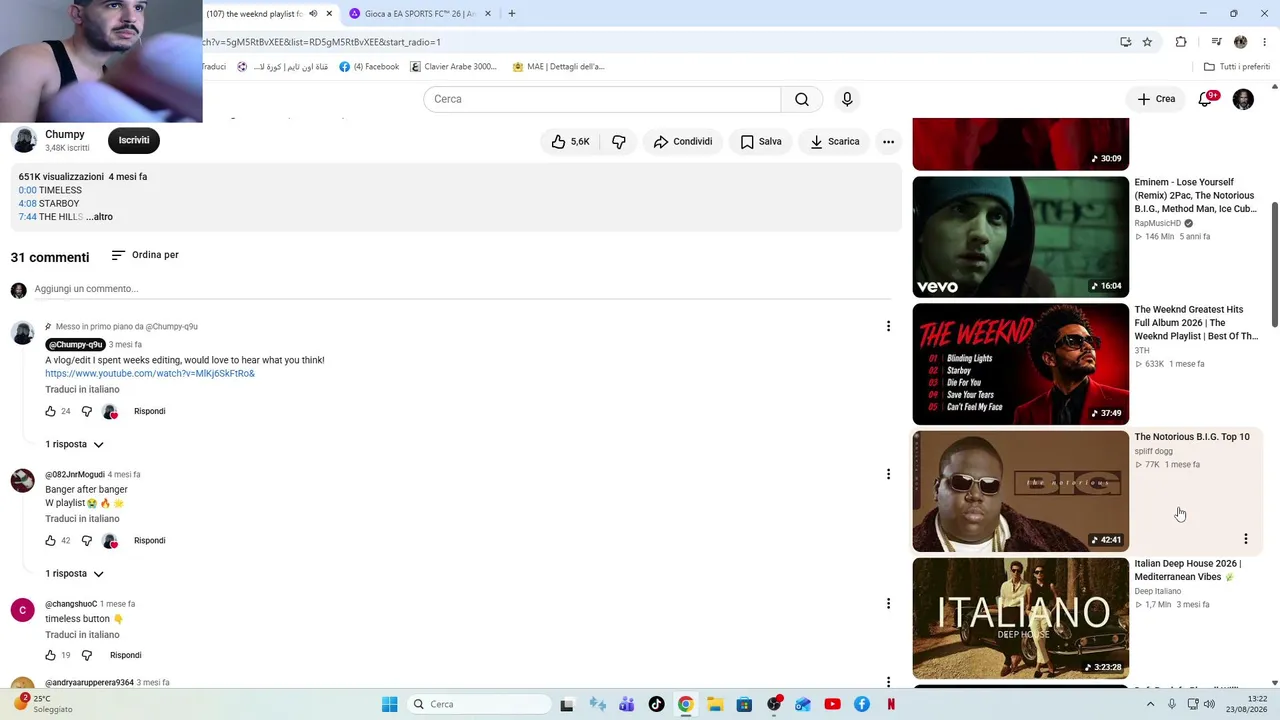Download the video with Scarica
The width and height of the screenshot is (1280, 720).
(834, 142)
